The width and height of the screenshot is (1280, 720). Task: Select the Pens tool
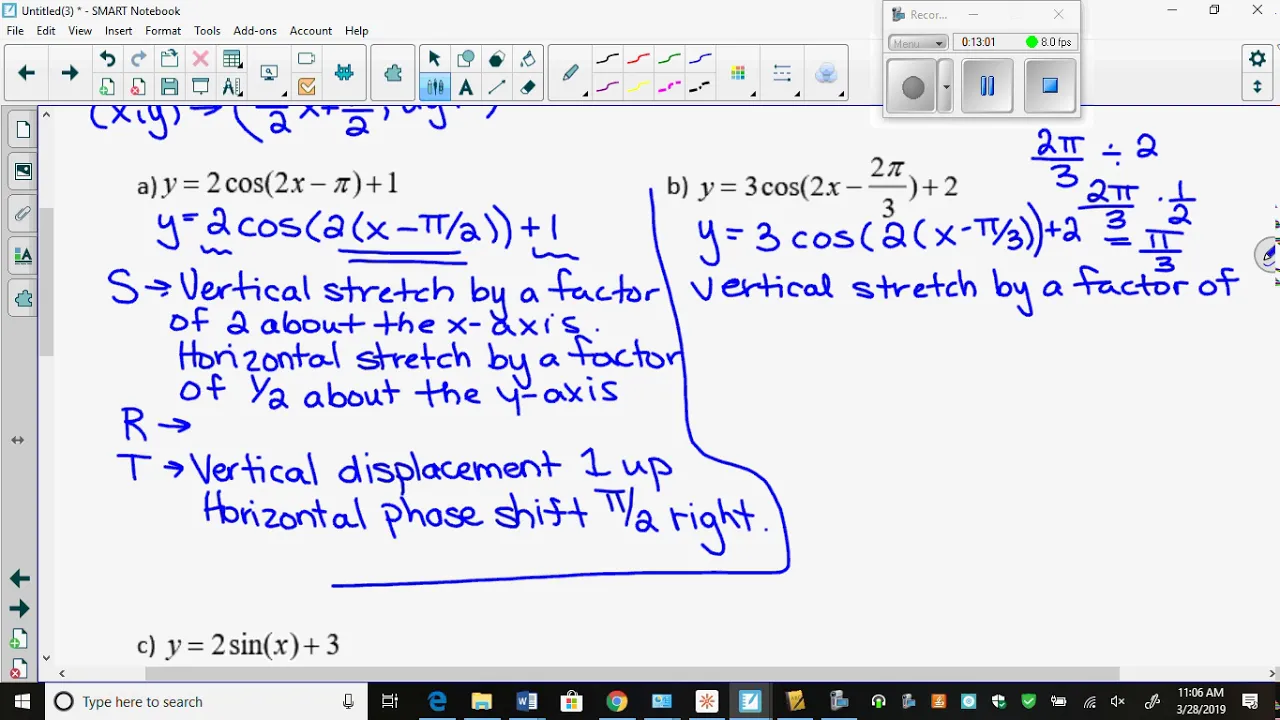[x=434, y=87]
